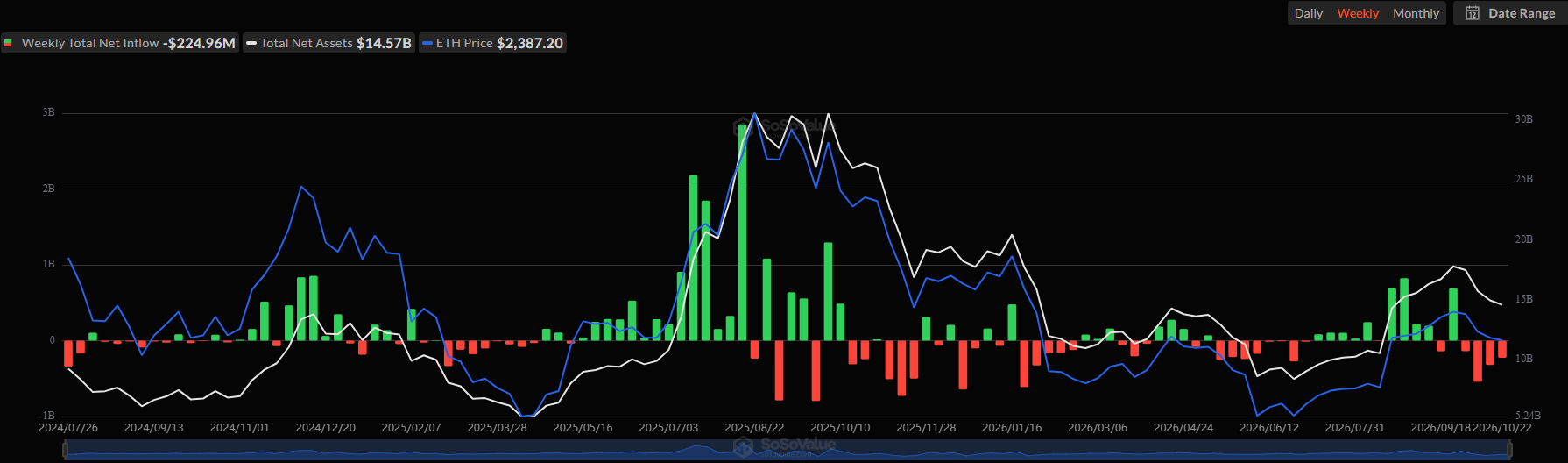Click the $14.57B total net assets value

[384, 43]
